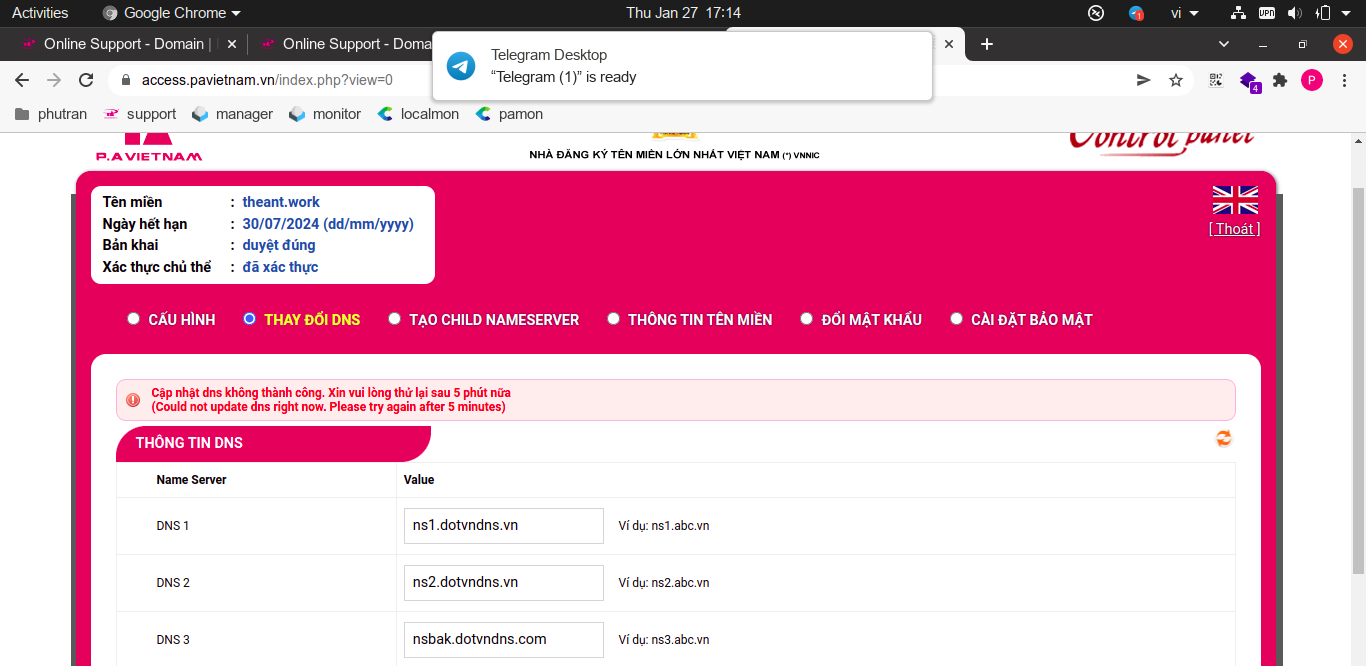
Task: Click the Telegram notification icon
Action: pos(461,66)
